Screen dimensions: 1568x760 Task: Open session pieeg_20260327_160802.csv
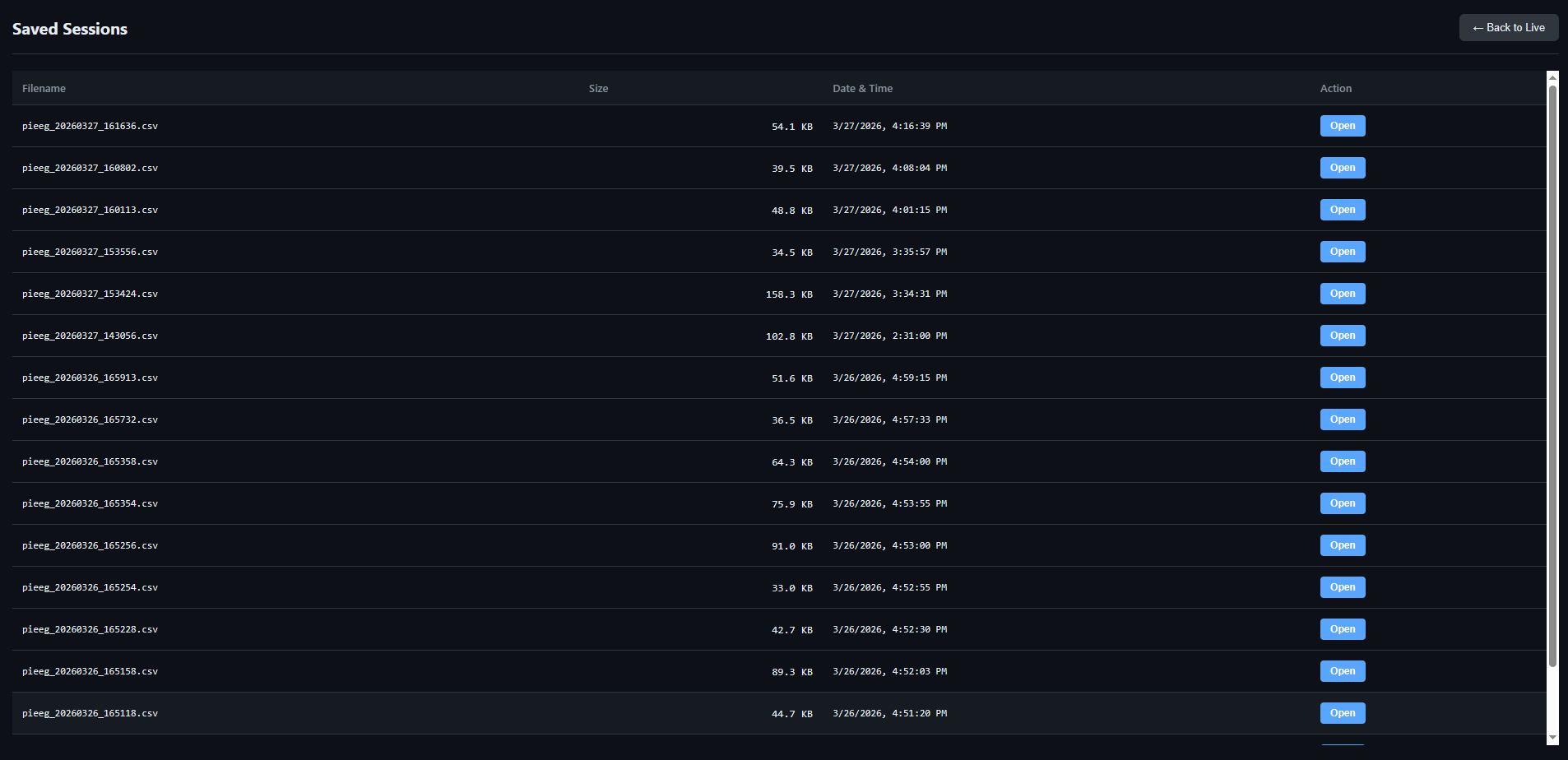point(1342,168)
